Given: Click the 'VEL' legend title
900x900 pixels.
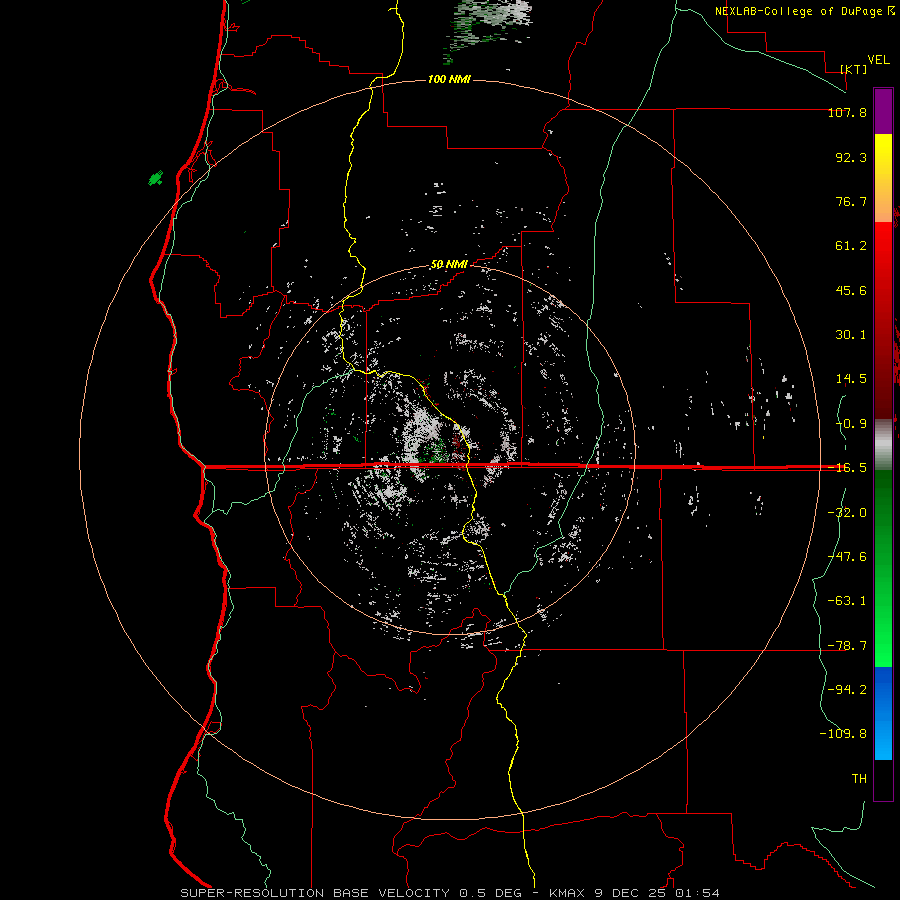Looking at the screenshot, I should pyautogui.click(x=879, y=60).
